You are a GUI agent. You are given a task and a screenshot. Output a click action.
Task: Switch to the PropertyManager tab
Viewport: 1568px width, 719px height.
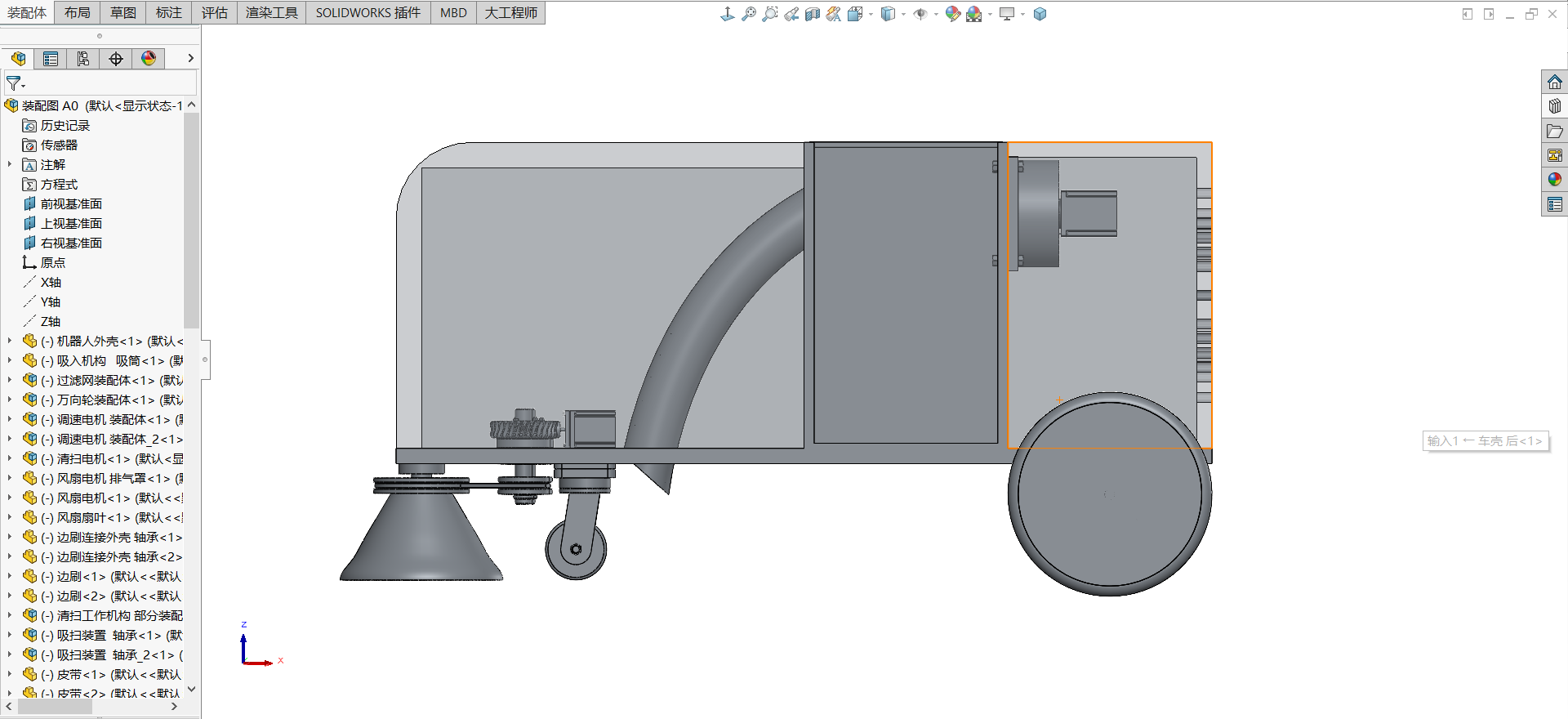click(51, 59)
